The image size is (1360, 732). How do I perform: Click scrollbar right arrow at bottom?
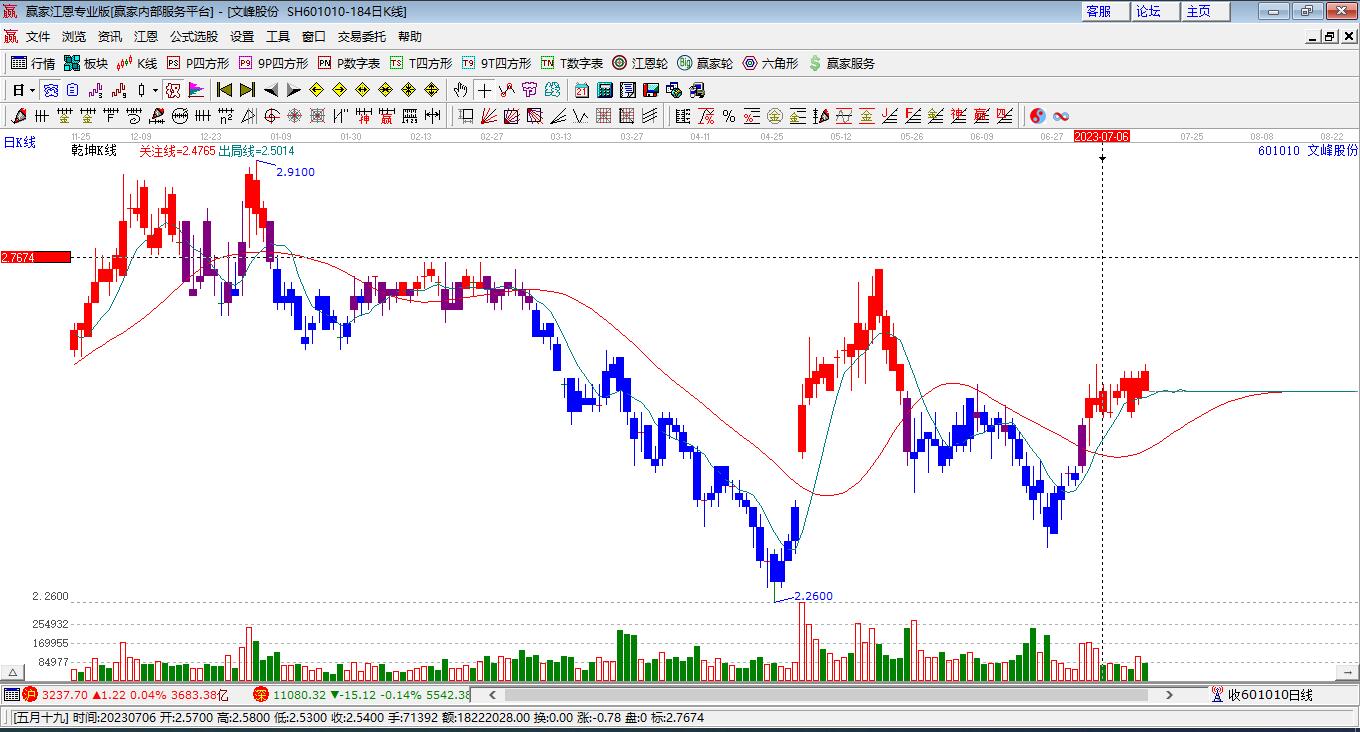point(1170,694)
